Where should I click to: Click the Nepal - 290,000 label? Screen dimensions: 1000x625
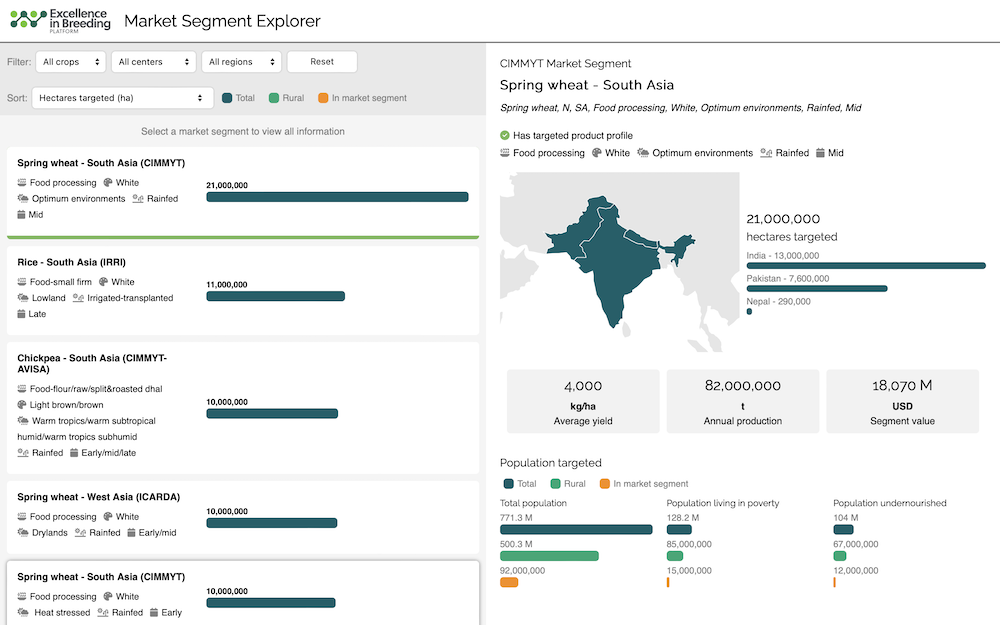(779, 302)
